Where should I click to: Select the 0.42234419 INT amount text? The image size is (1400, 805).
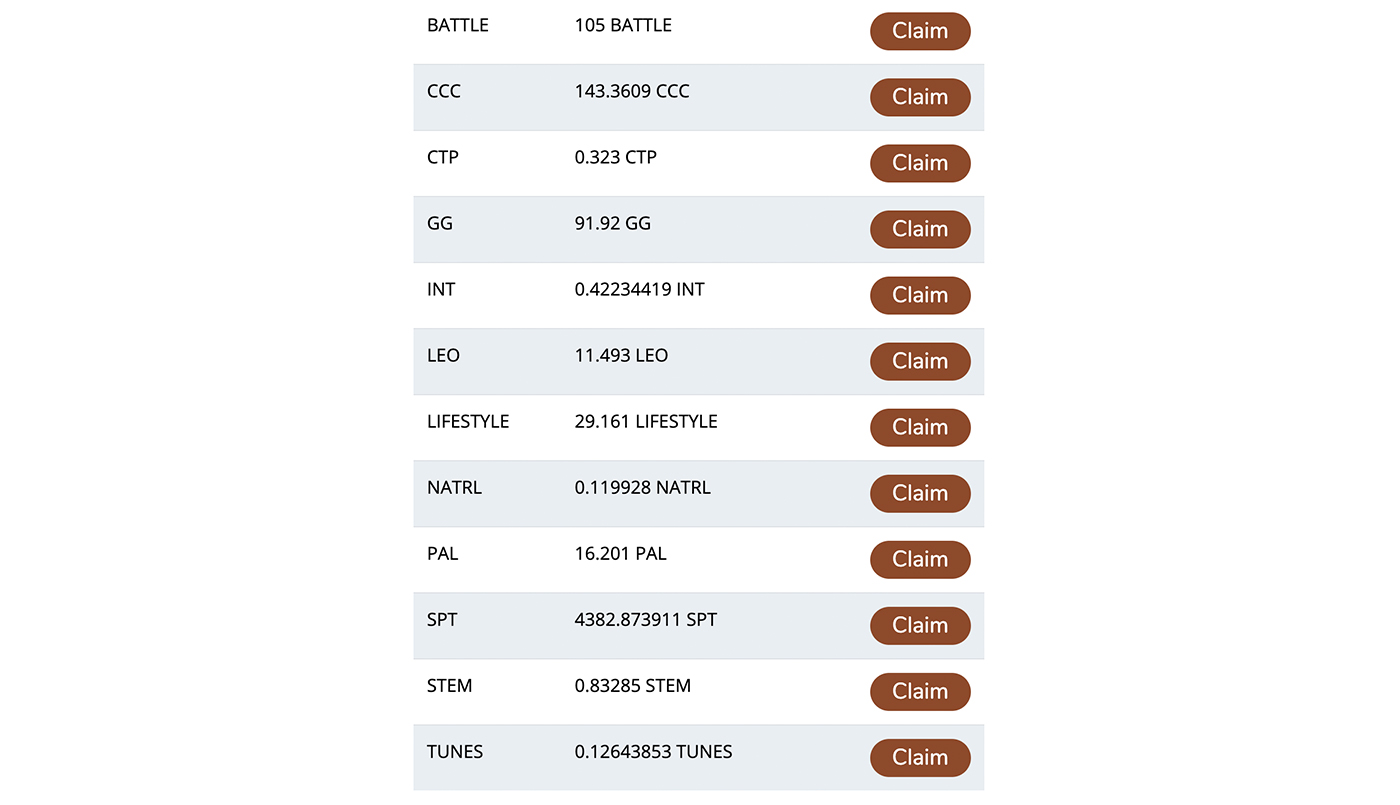(640, 289)
